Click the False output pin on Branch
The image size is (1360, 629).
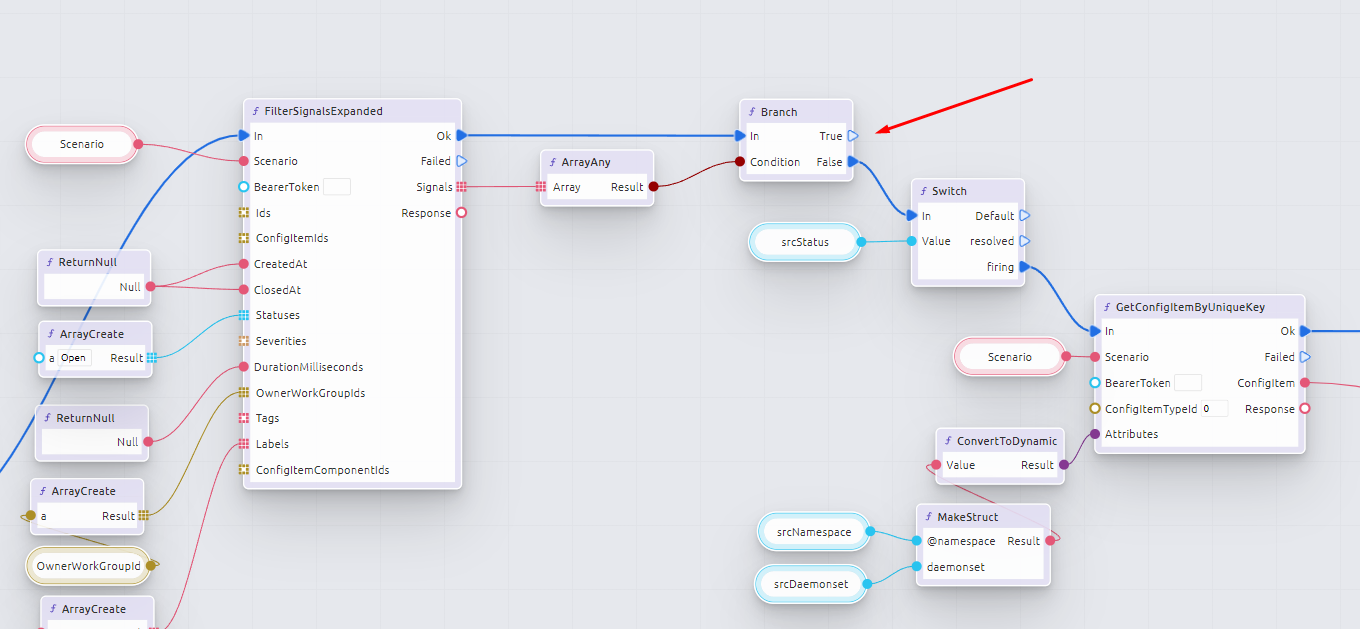(853, 162)
